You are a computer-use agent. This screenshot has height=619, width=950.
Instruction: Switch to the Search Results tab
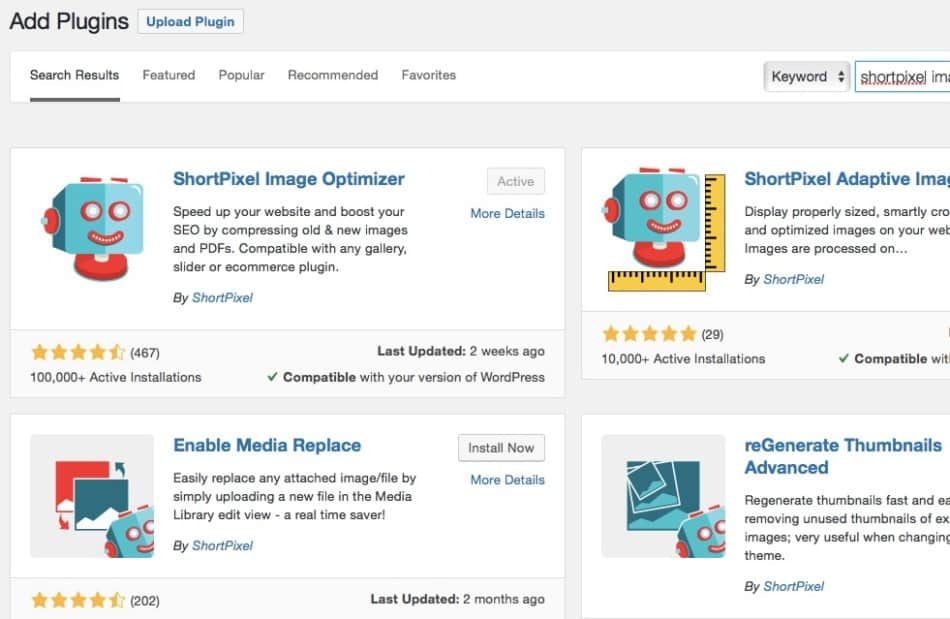coord(75,75)
